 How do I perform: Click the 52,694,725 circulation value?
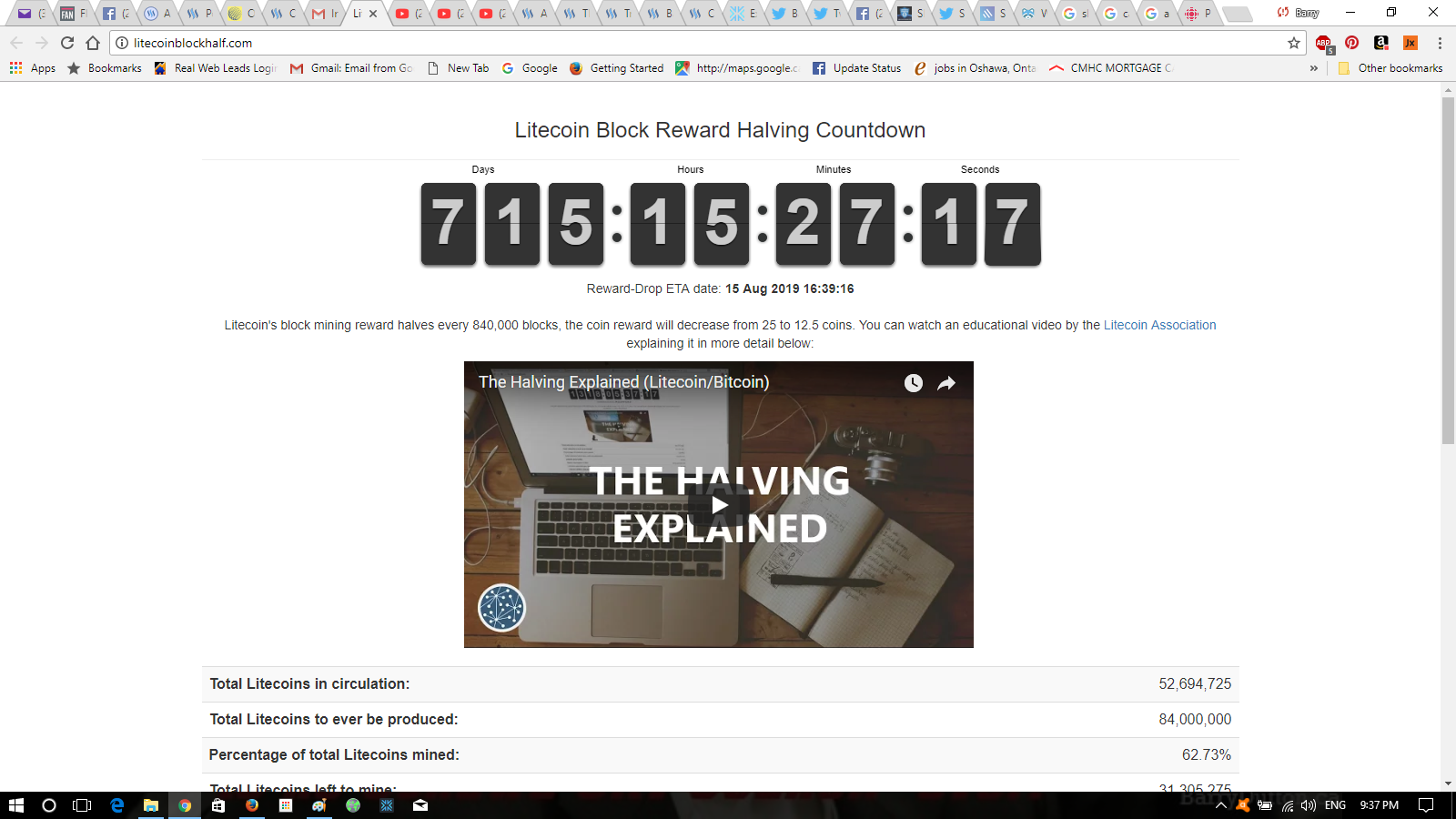tap(1195, 684)
